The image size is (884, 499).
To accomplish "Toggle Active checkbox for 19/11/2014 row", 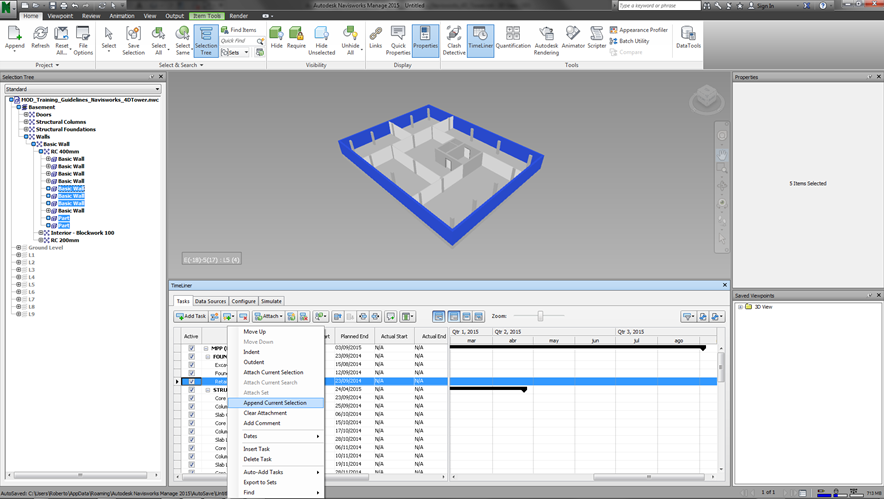I will point(192,464).
